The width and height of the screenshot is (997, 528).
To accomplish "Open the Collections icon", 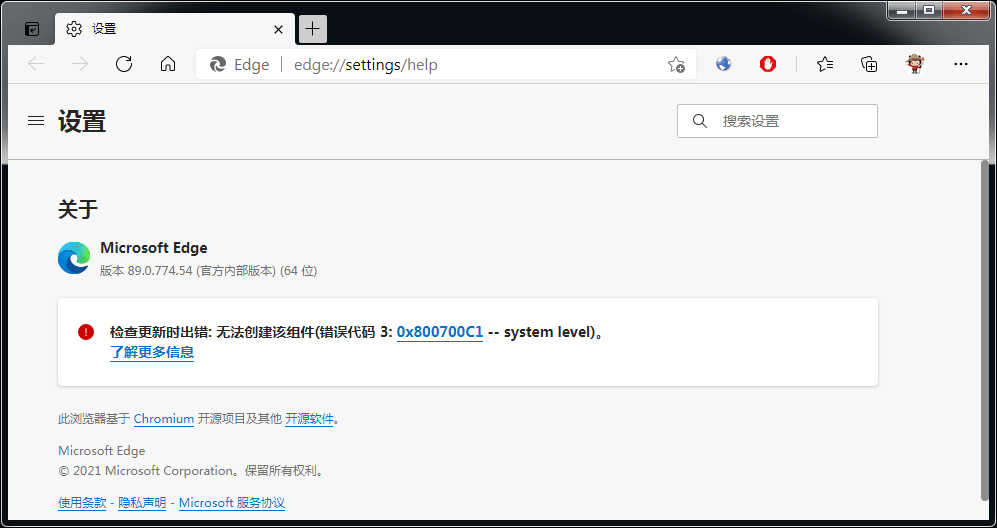I will pos(869,64).
